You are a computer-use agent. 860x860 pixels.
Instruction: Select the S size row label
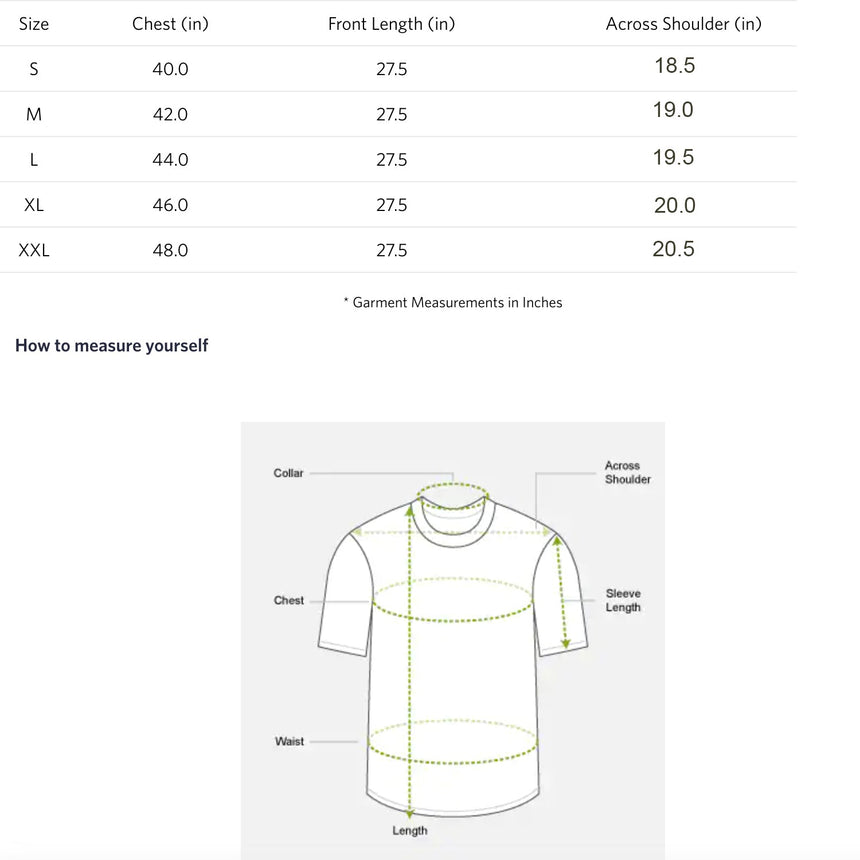pos(33,69)
